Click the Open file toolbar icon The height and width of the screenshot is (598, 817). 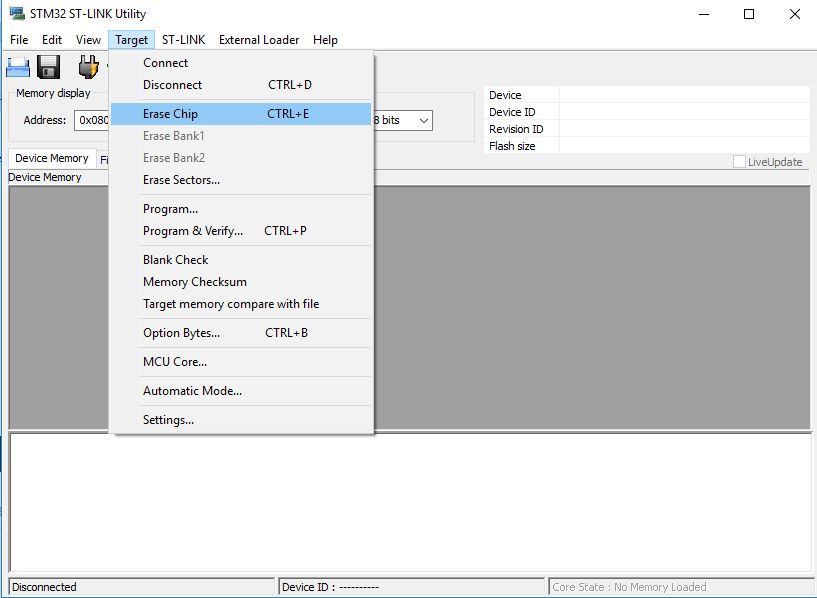[x=18, y=67]
